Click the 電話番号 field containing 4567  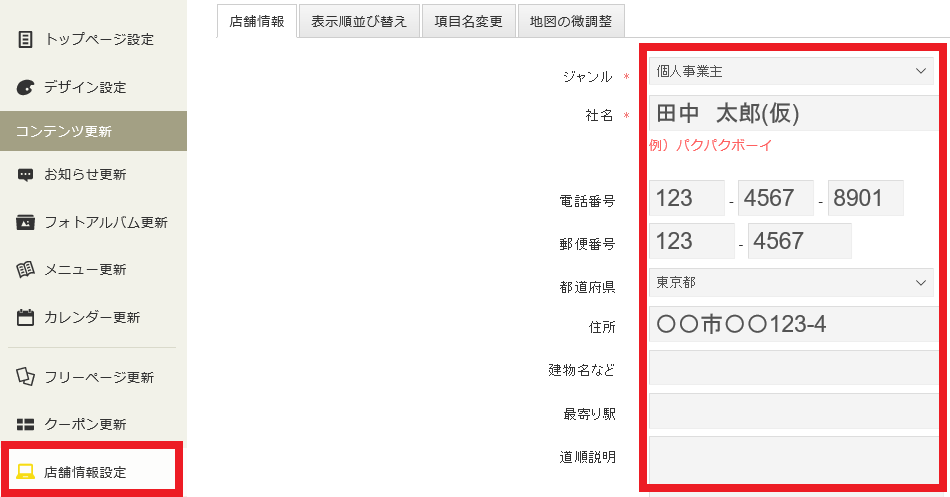776,198
